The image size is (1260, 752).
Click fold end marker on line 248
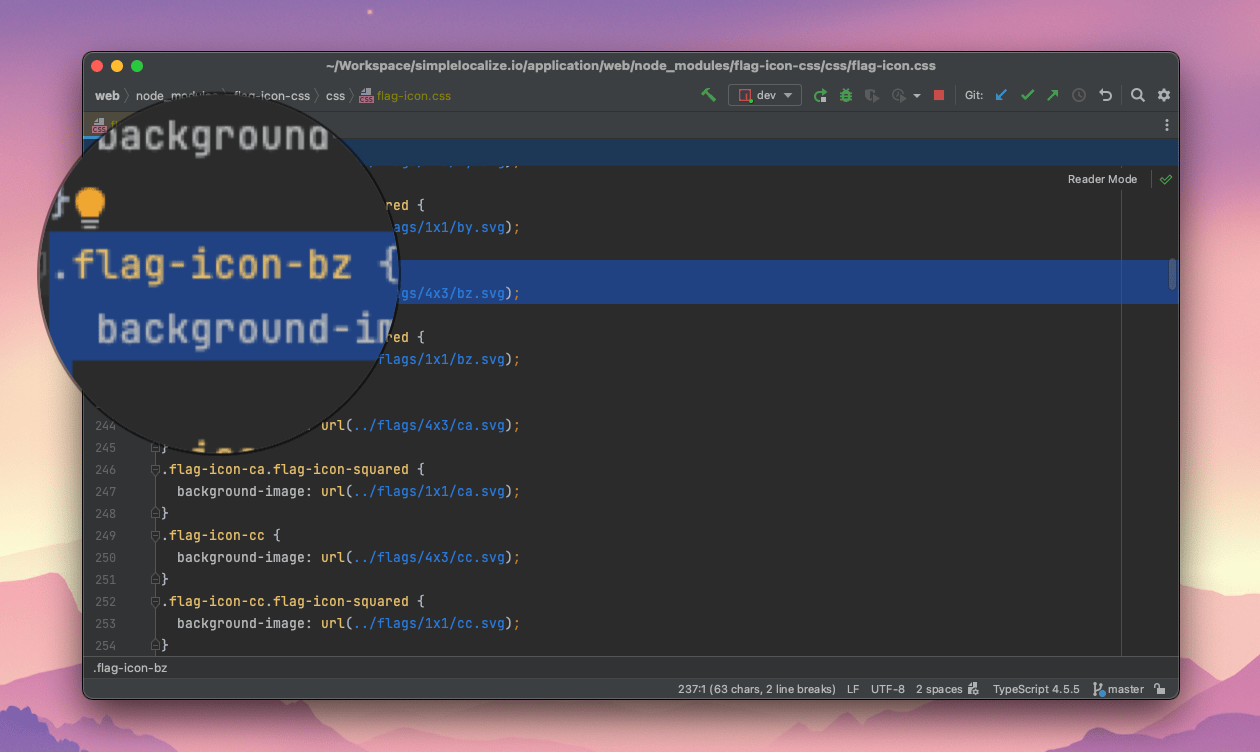155,513
